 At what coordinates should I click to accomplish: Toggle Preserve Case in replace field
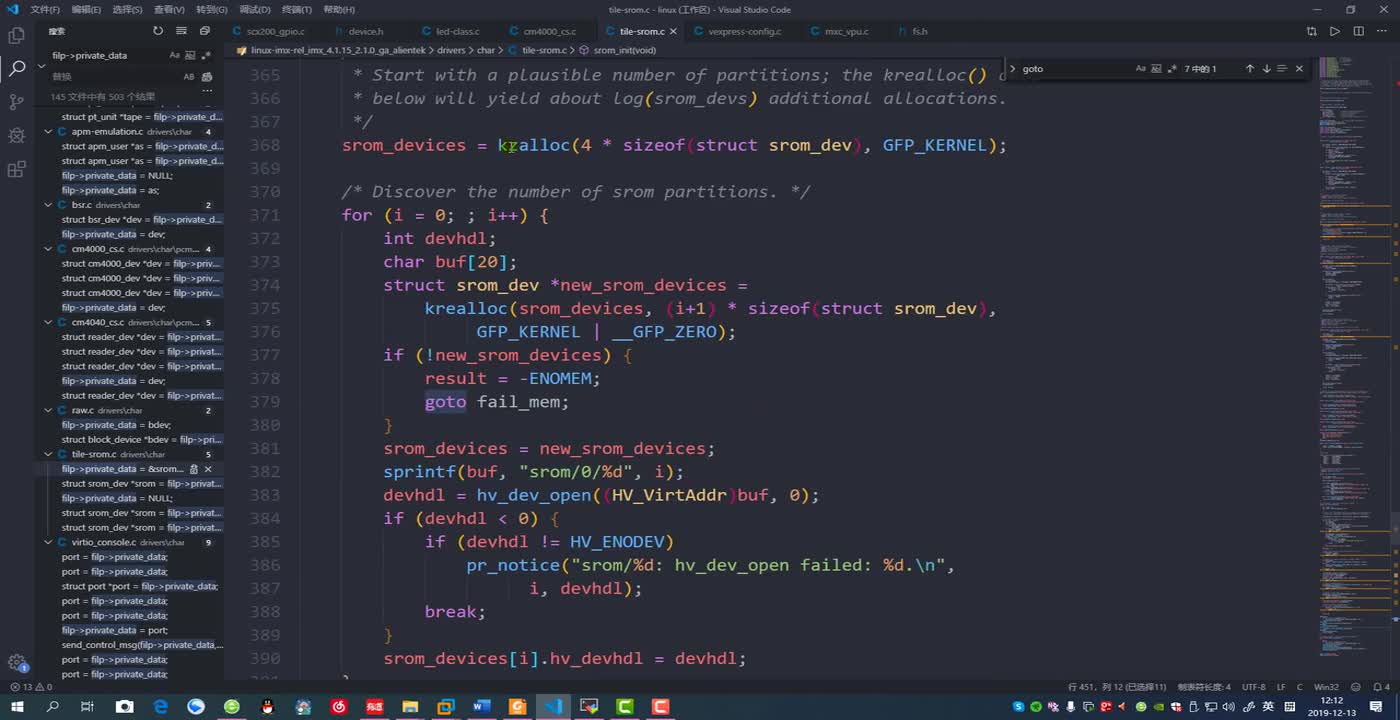189,77
